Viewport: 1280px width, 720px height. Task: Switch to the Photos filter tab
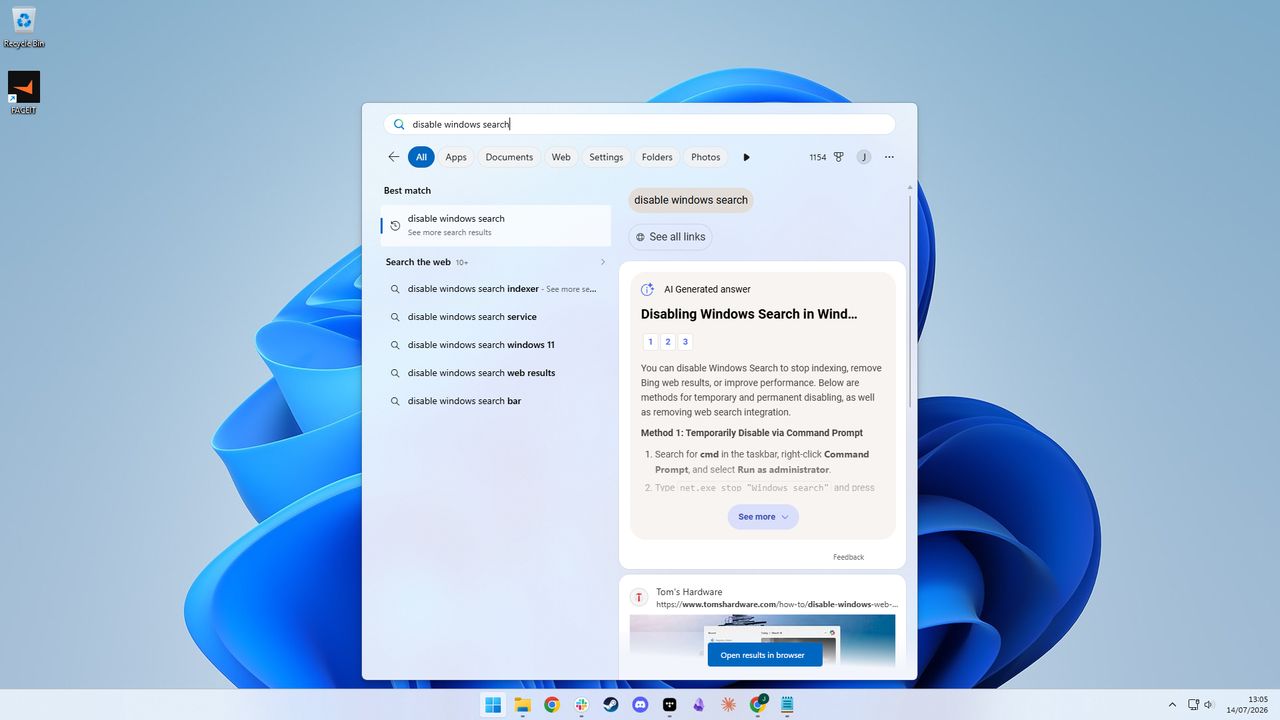click(x=705, y=157)
